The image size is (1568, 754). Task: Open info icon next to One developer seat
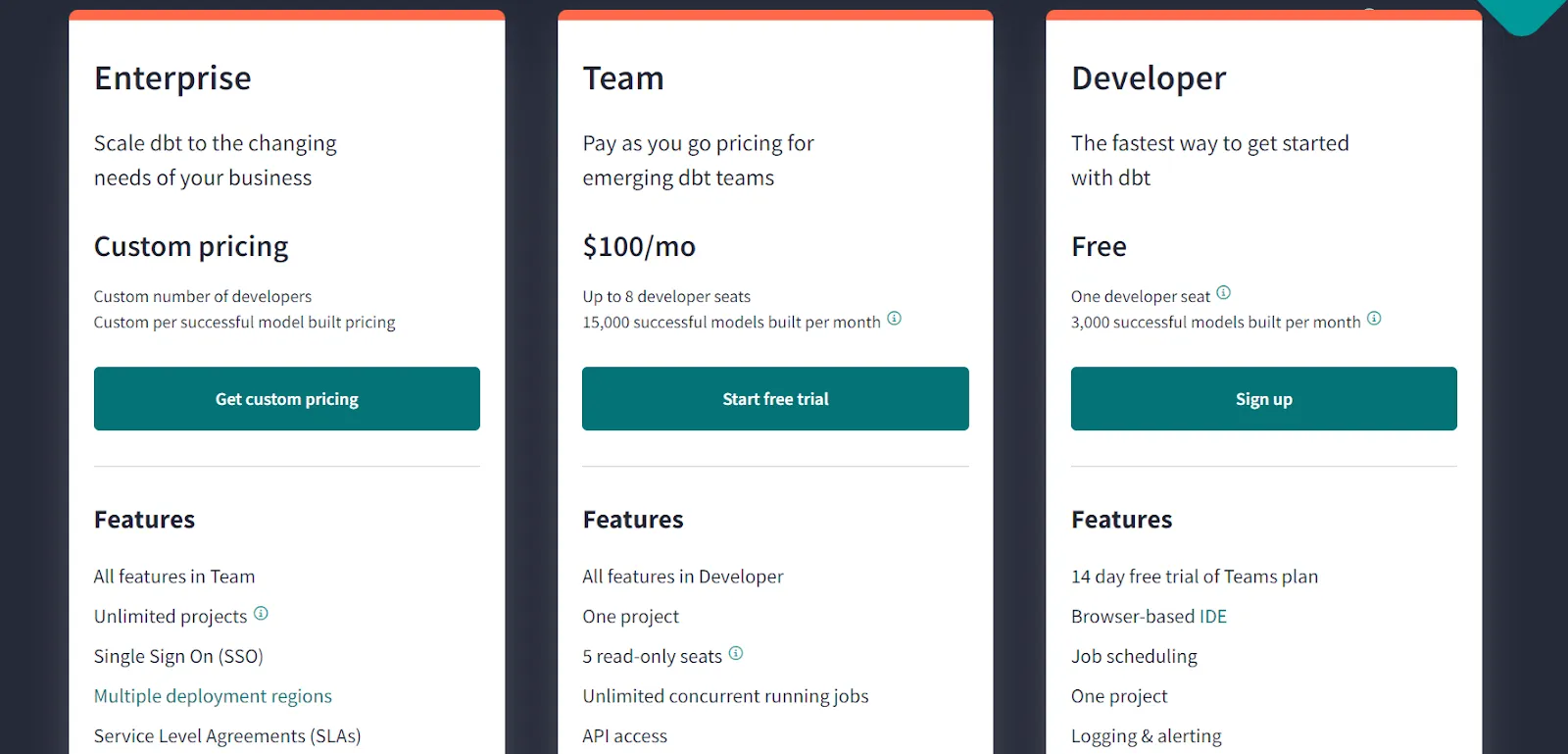pyautogui.click(x=1223, y=292)
